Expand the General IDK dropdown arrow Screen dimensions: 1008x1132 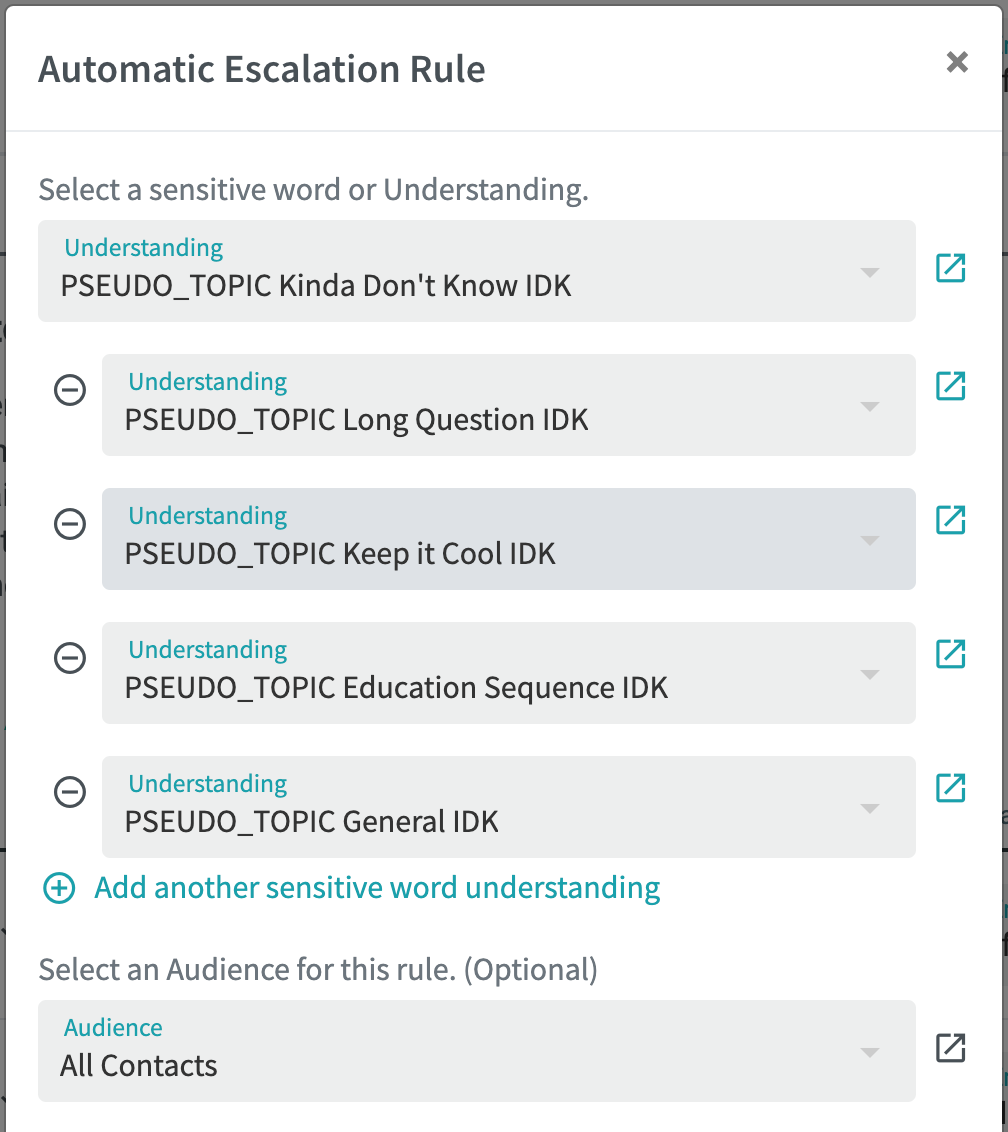[870, 809]
